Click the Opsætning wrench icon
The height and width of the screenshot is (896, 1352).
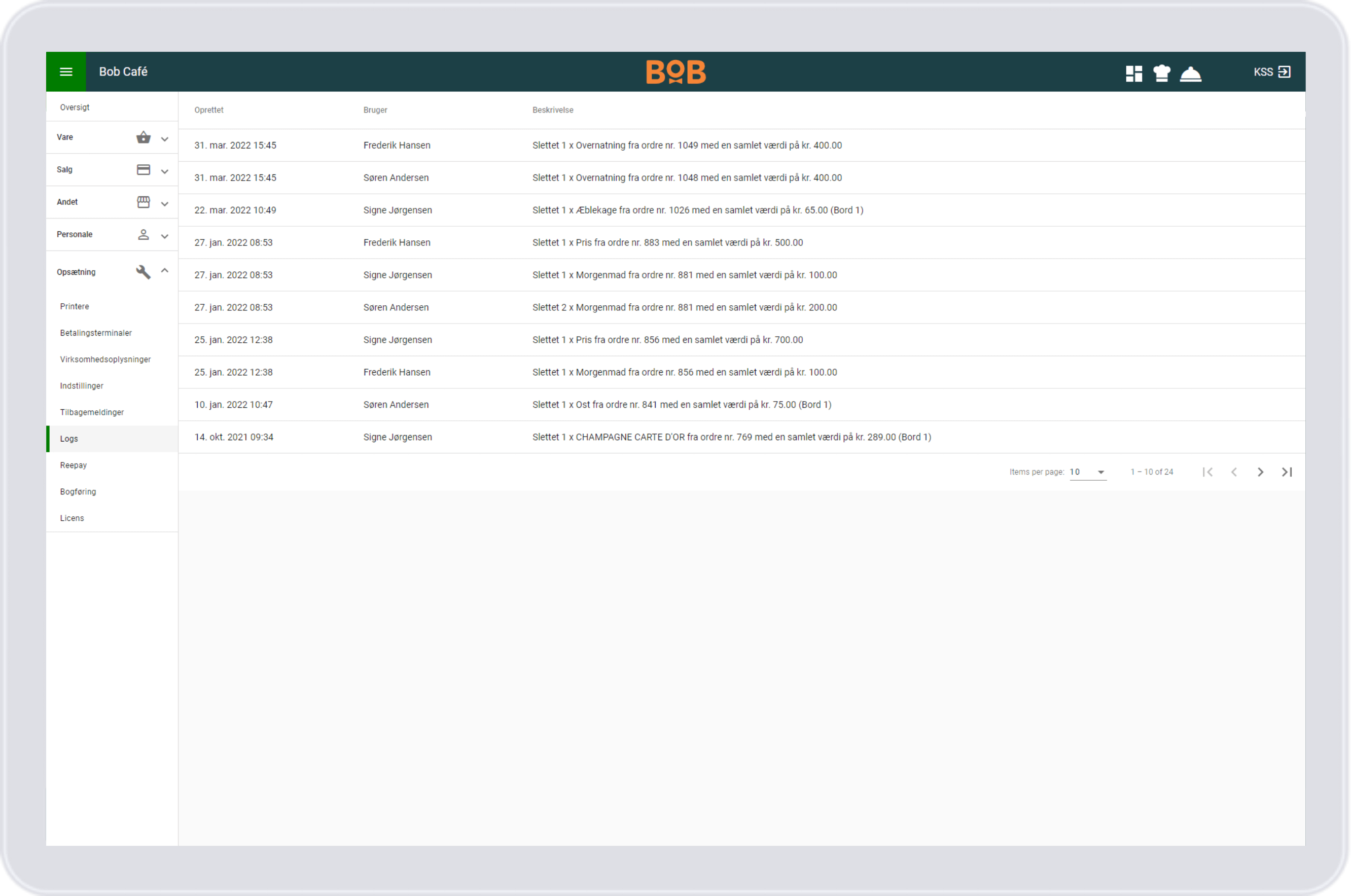tap(144, 272)
